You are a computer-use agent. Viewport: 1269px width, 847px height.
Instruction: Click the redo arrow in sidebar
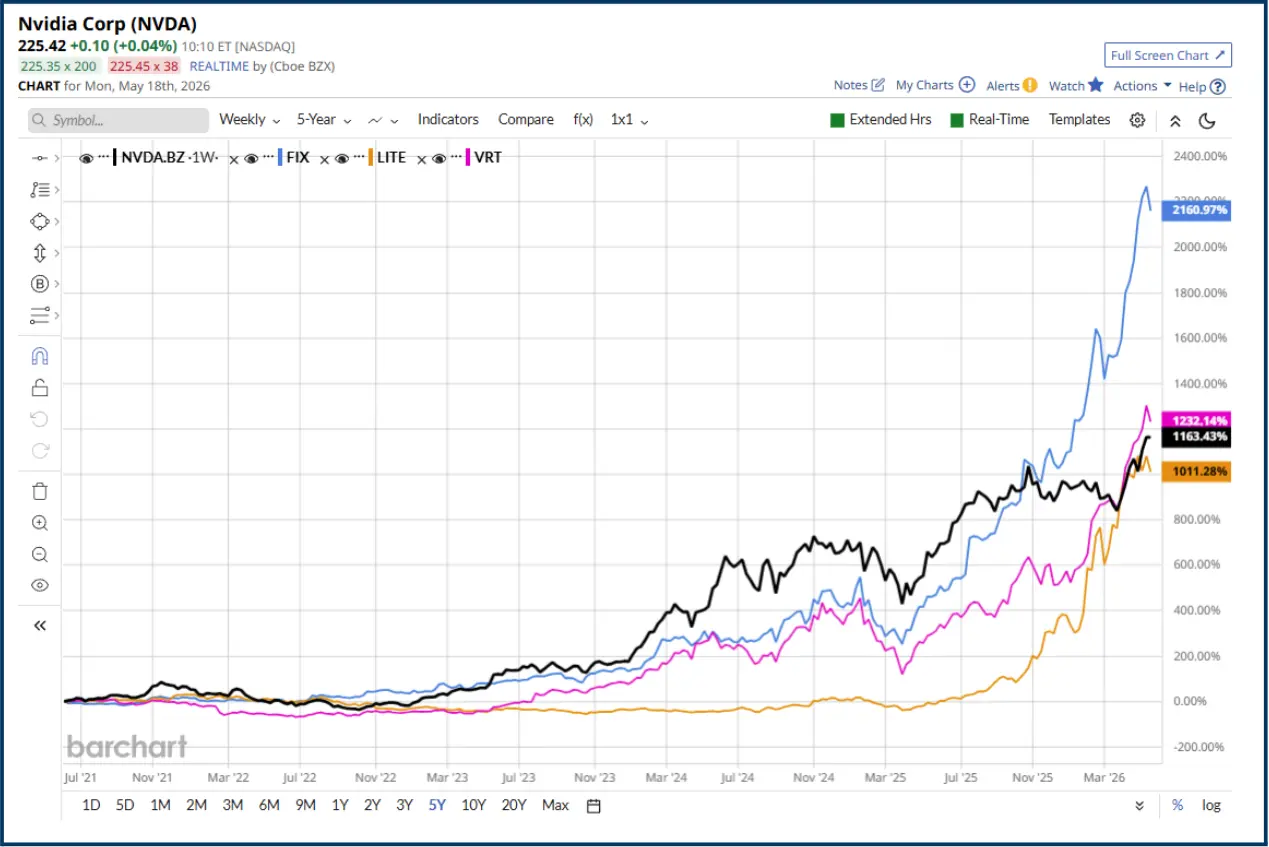point(40,450)
